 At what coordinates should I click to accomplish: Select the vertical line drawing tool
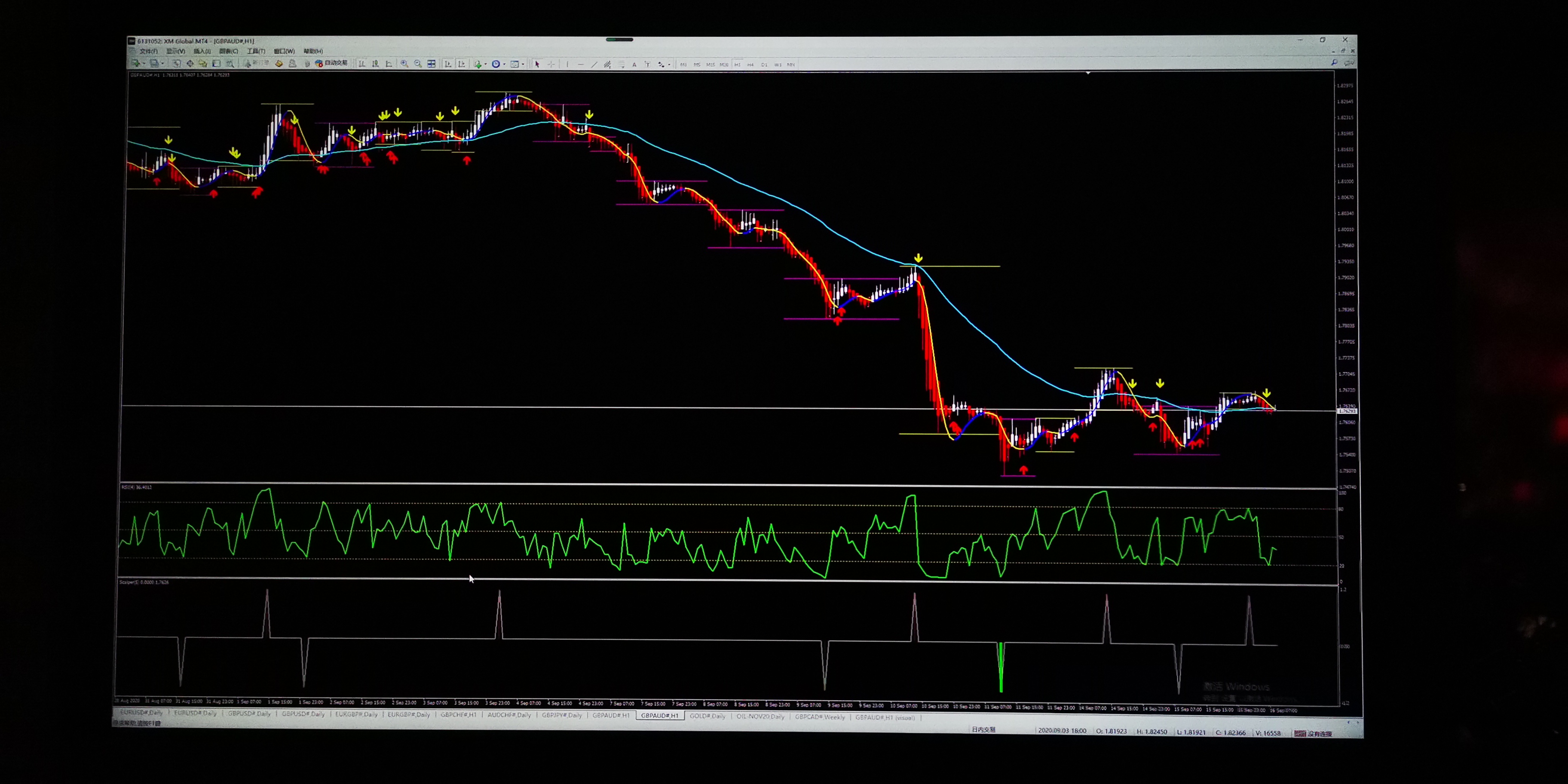tap(567, 64)
